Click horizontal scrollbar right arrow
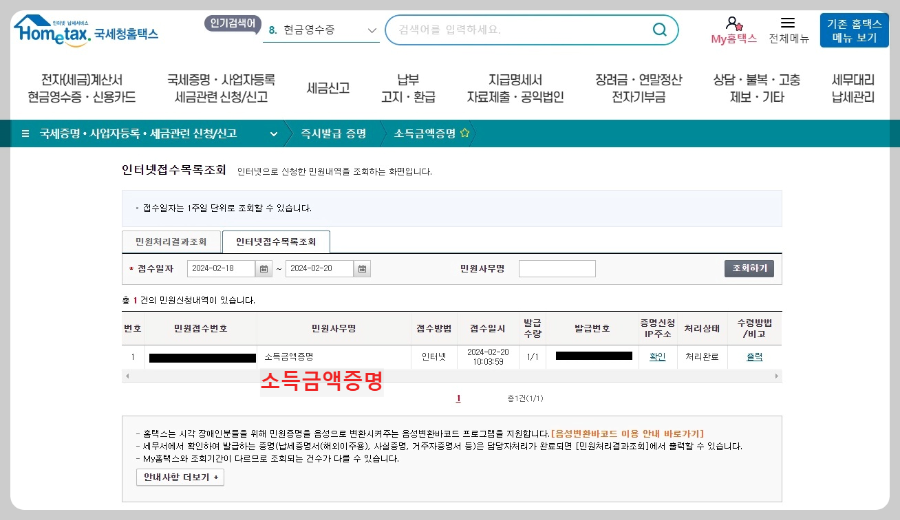This screenshot has height=520, width=900. tap(776, 376)
